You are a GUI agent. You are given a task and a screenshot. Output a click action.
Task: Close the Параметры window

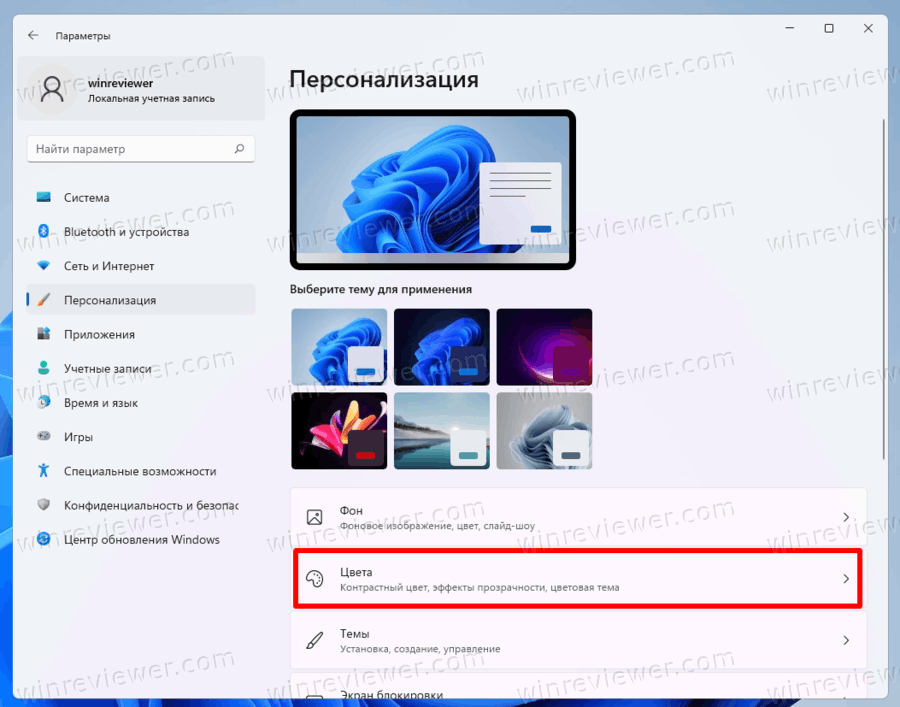[868, 28]
